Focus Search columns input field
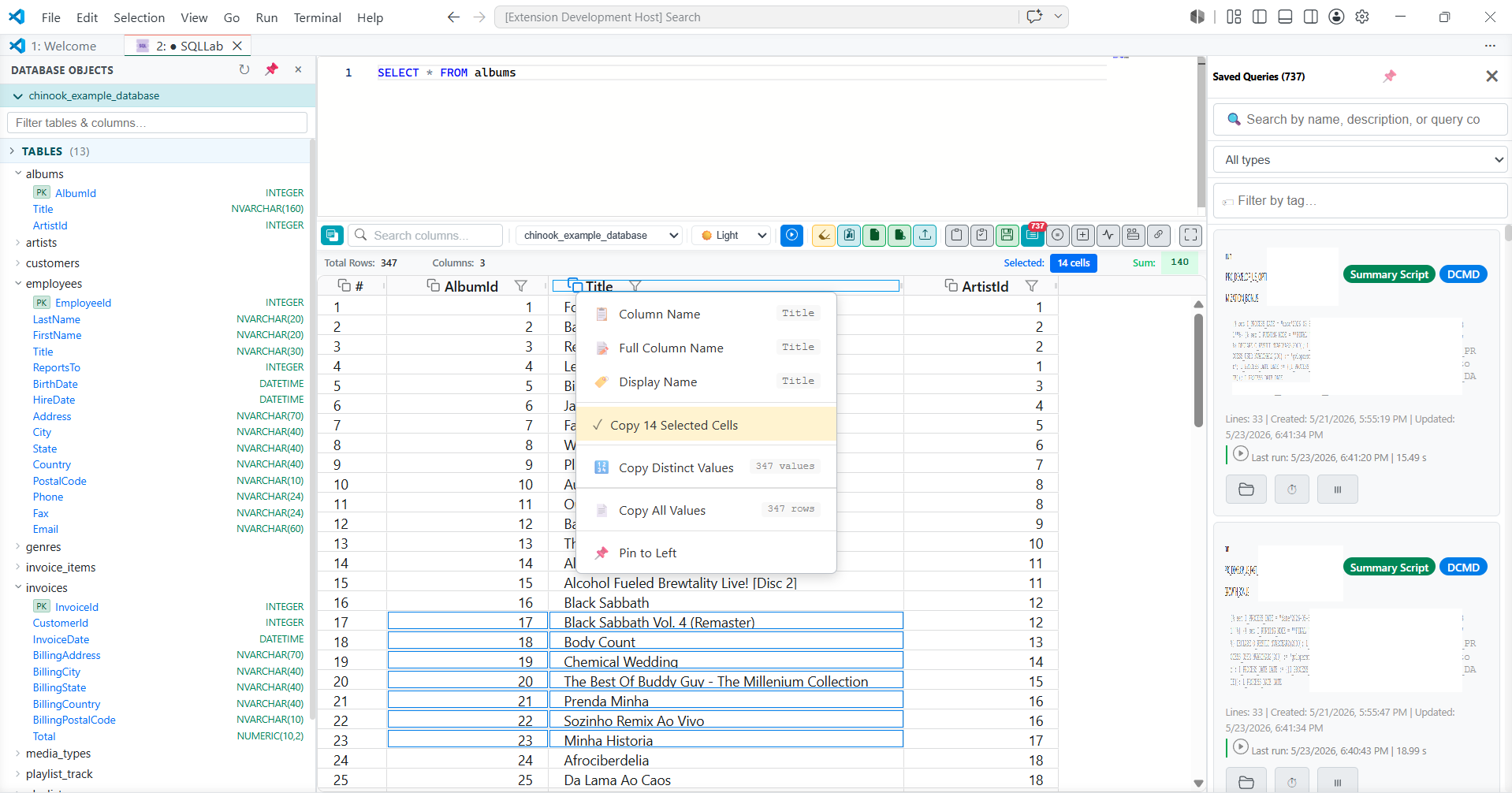1512x793 pixels. click(425, 235)
